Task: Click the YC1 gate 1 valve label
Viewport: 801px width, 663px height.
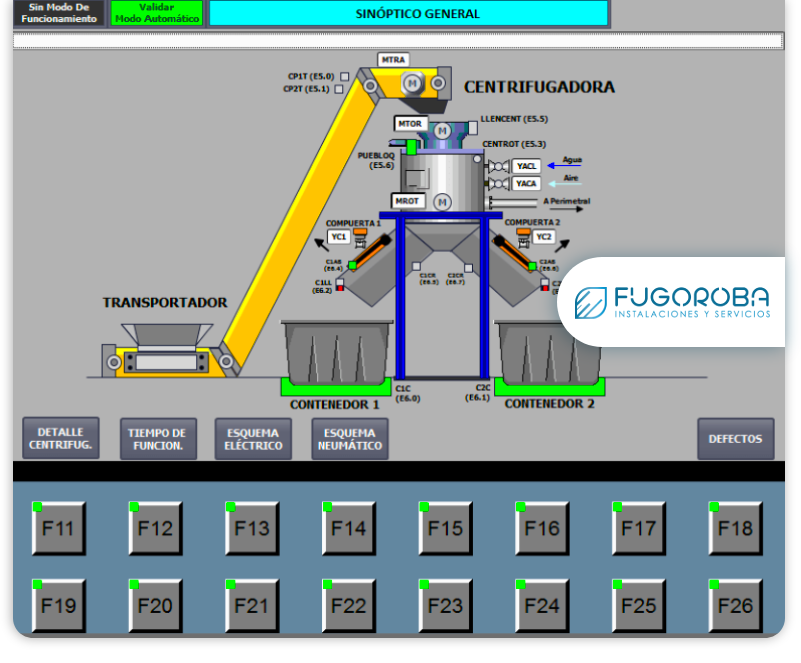Action: [x=339, y=237]
